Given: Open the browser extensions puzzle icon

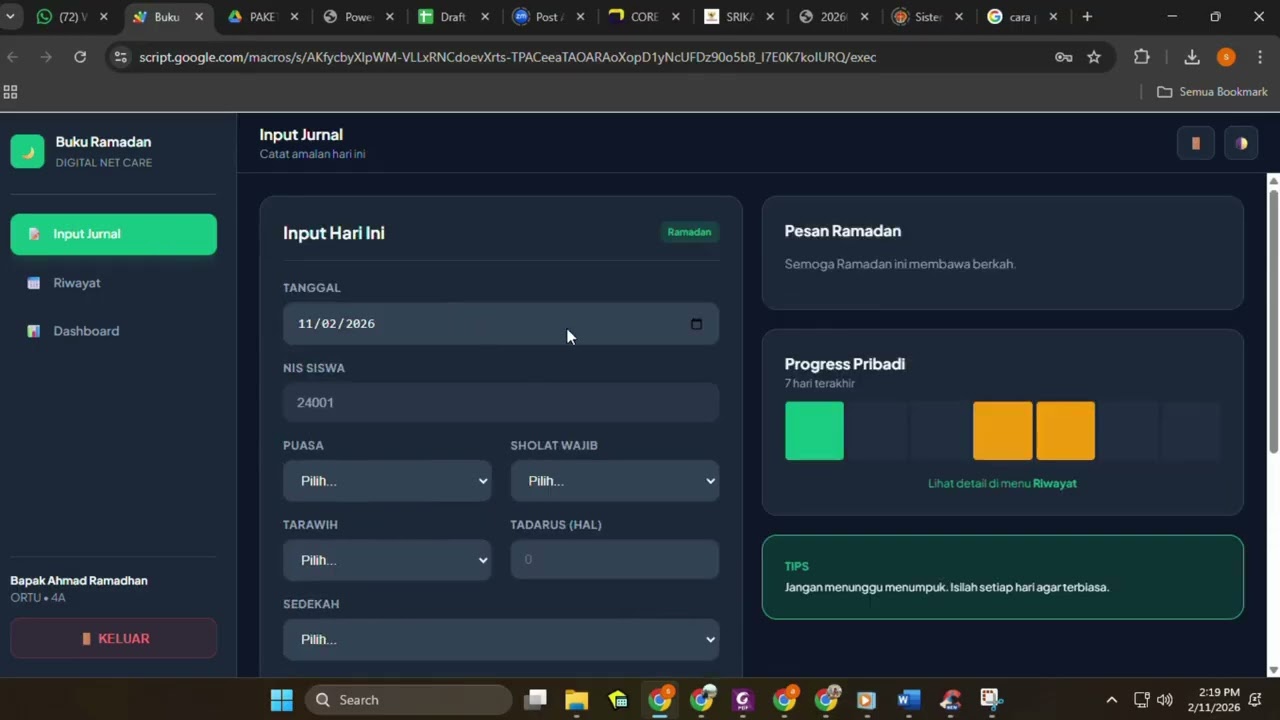Looking at the screenshot, I should pyautogui.click(x=1142, y=57).
